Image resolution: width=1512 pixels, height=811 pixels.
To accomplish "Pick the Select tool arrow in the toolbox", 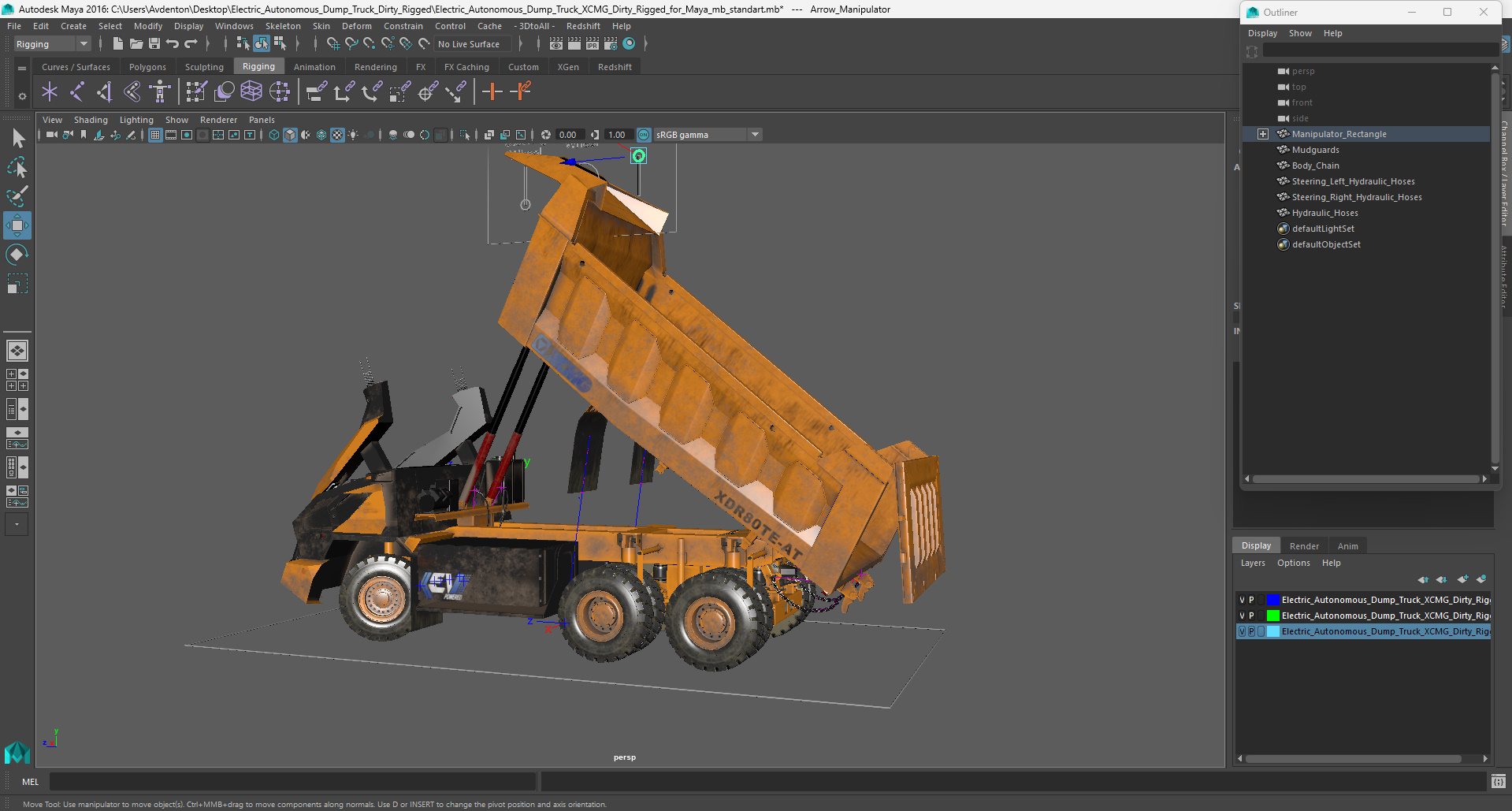I will [x=17, y=139].
